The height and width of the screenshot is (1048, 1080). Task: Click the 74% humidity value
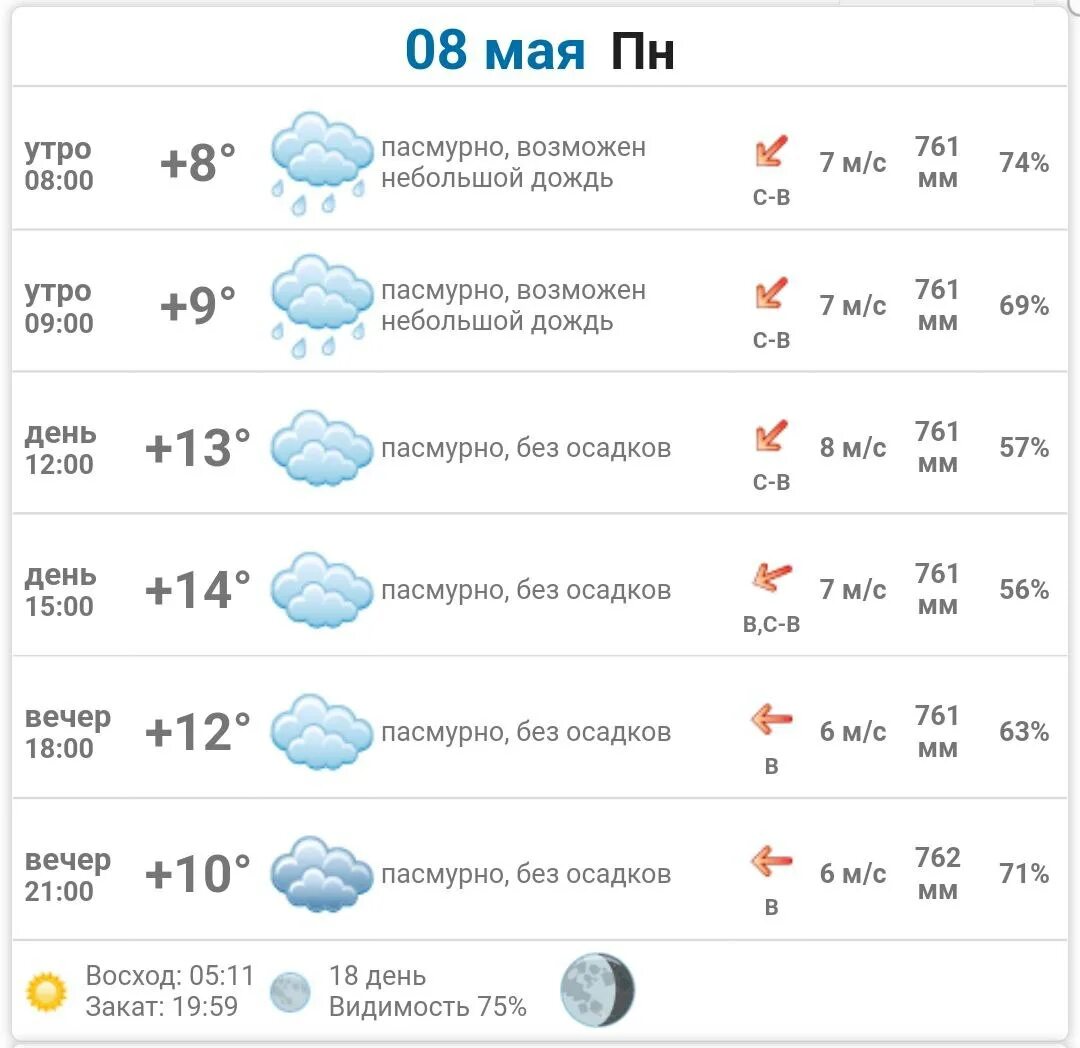coord(1024,163)
